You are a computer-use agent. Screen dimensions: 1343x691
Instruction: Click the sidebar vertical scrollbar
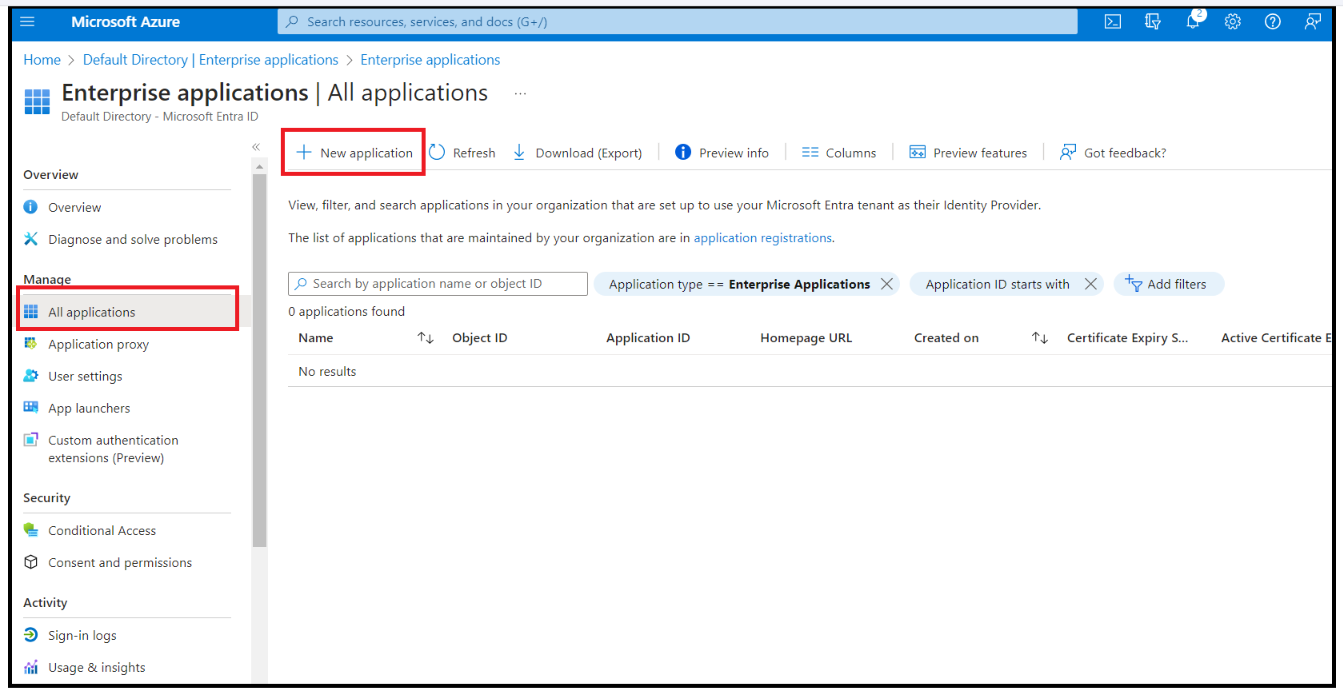260,360
